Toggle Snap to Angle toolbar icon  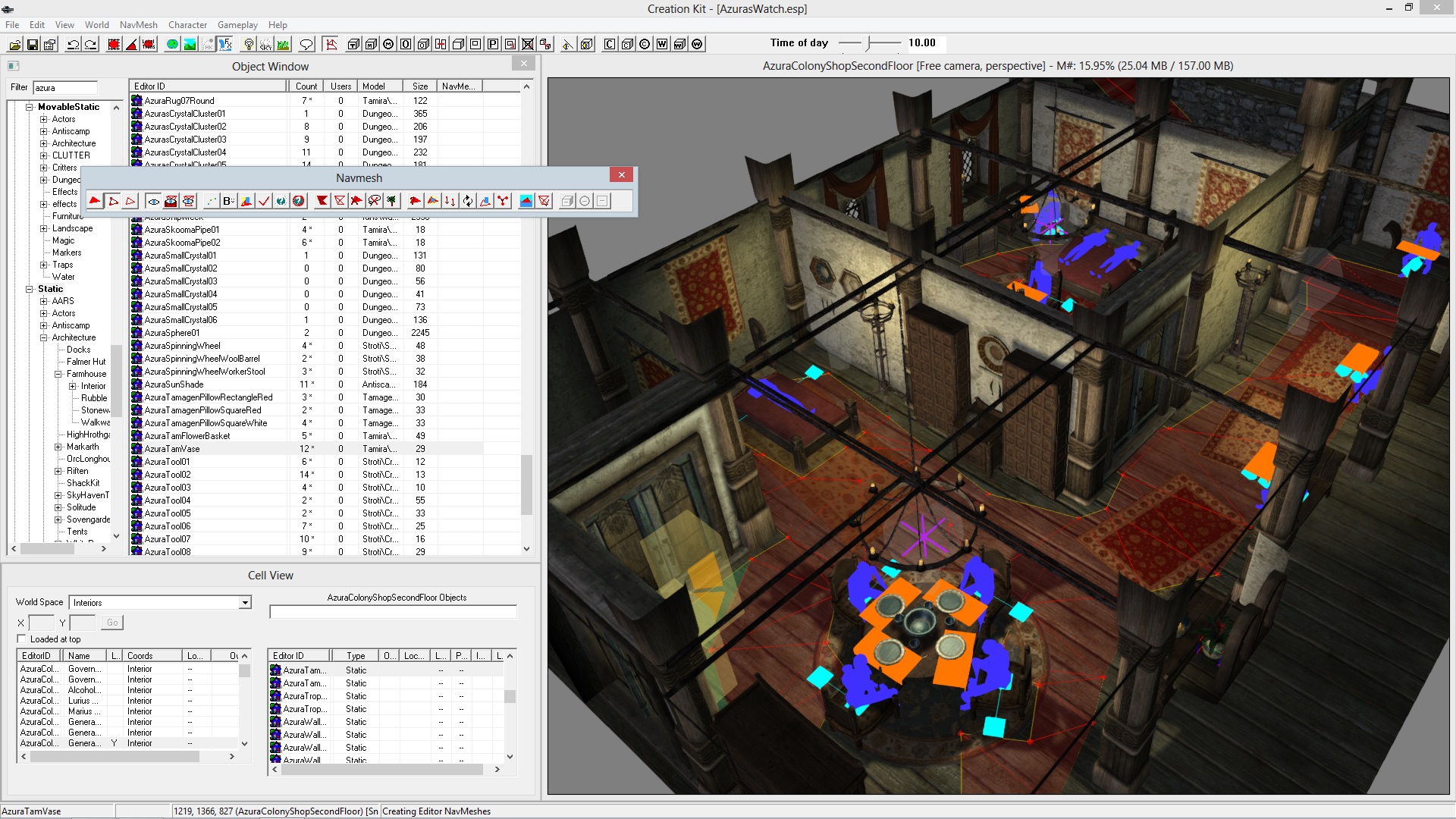(131, 44)
